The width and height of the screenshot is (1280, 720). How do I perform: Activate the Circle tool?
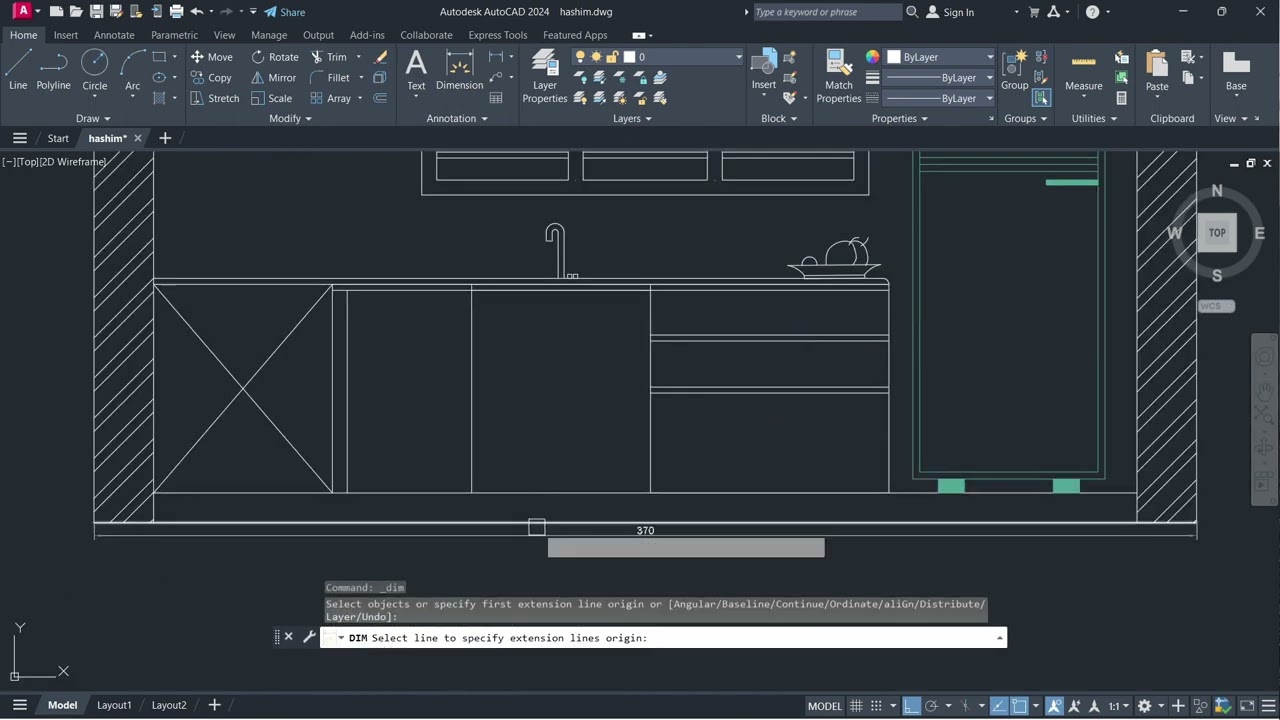coord(95,70)
